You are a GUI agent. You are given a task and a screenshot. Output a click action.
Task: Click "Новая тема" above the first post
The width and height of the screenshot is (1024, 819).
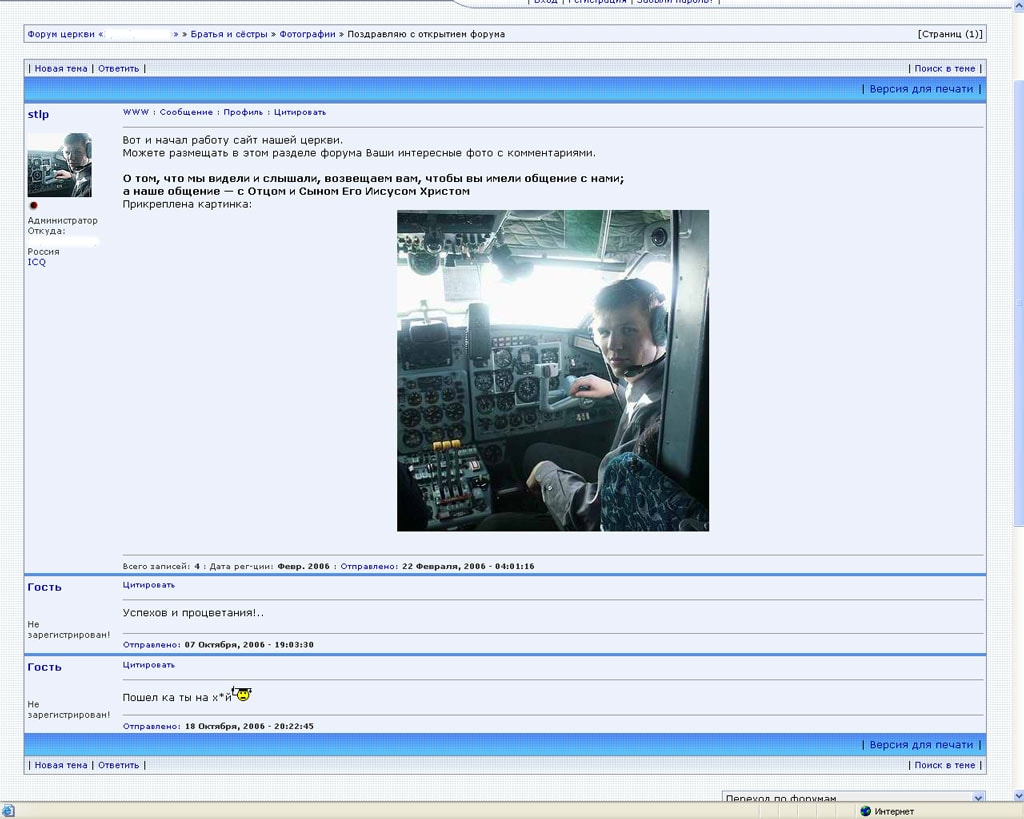[x=61, y=69]
